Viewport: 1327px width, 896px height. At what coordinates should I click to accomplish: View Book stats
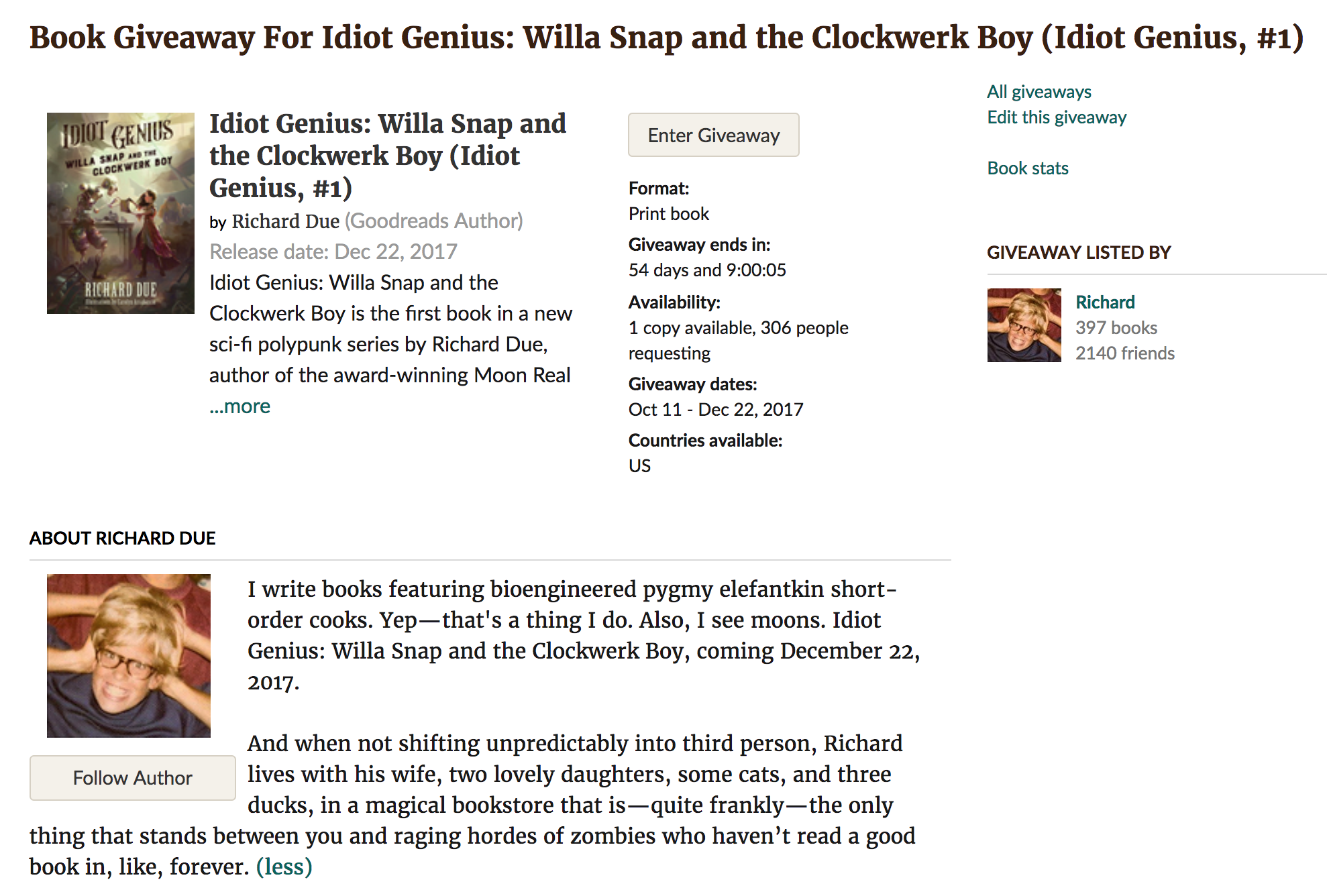point(1027,168)
